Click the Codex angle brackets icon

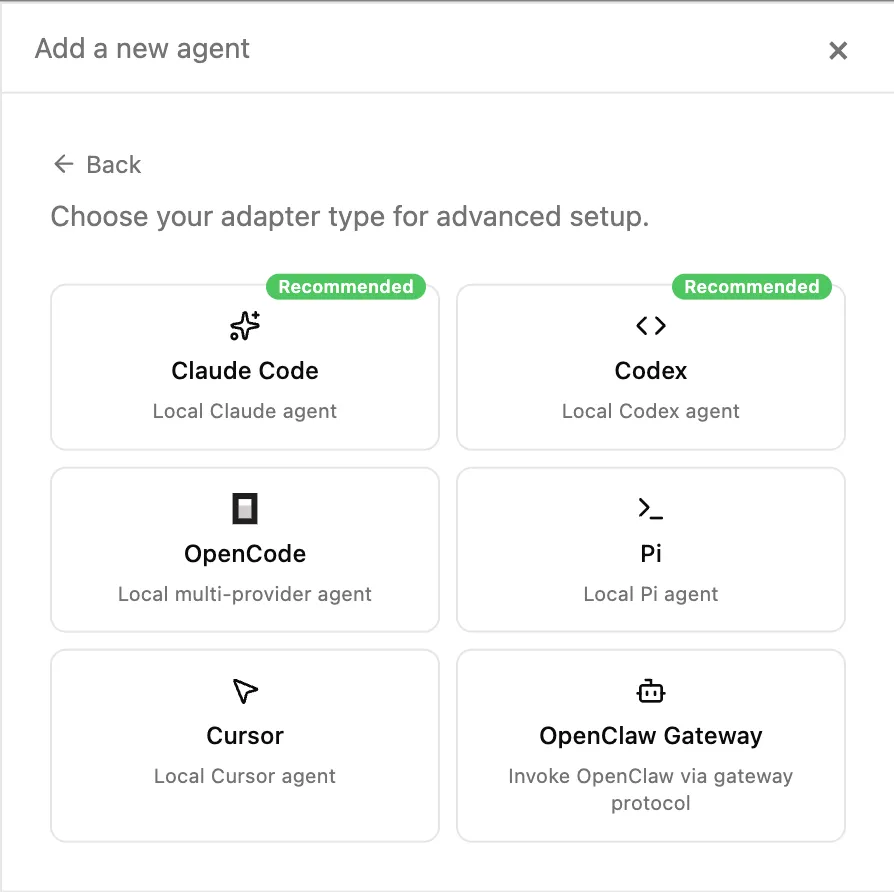tap(650, 325)
